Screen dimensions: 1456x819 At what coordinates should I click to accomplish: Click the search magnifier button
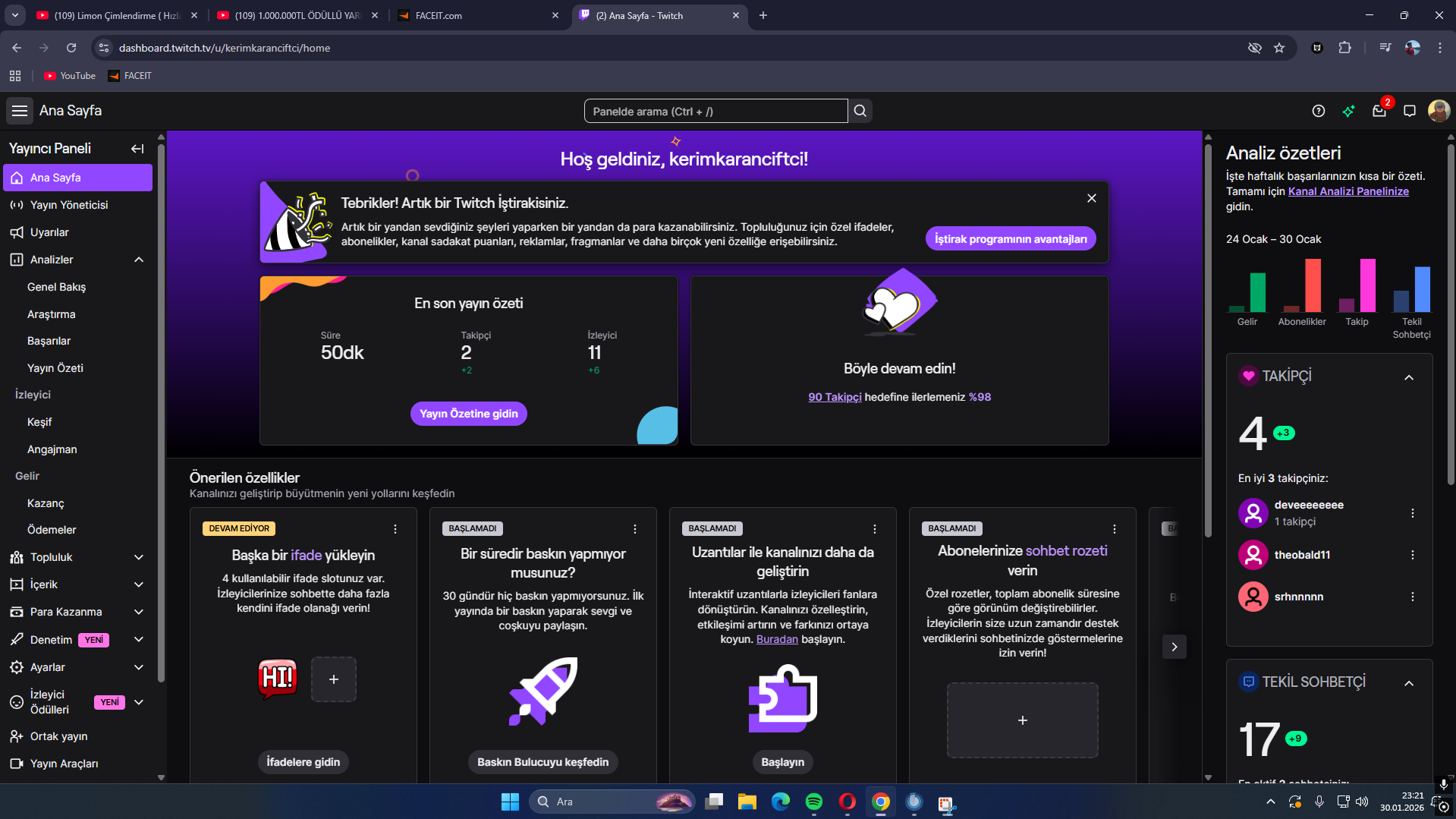tap(860, 111)
